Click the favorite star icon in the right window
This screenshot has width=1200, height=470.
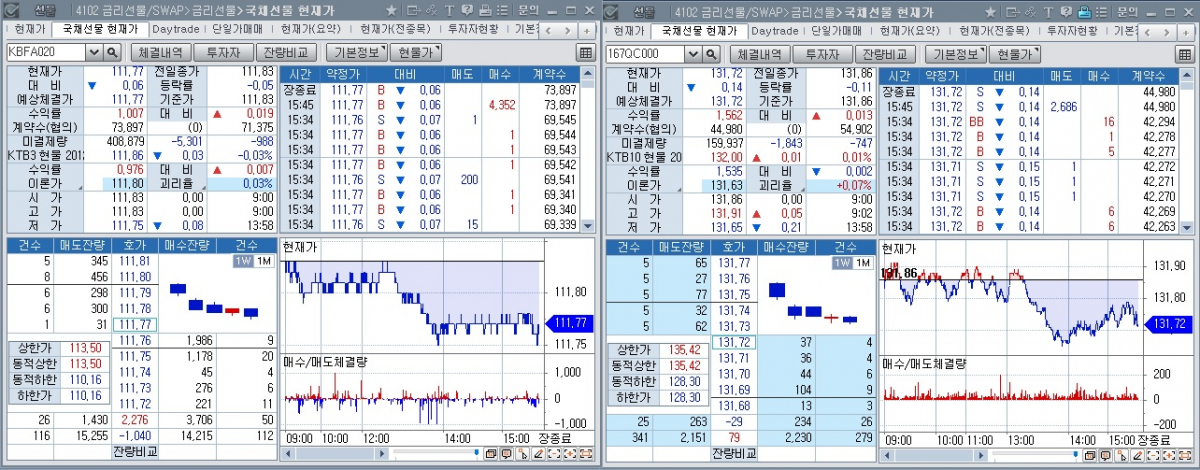990,12
